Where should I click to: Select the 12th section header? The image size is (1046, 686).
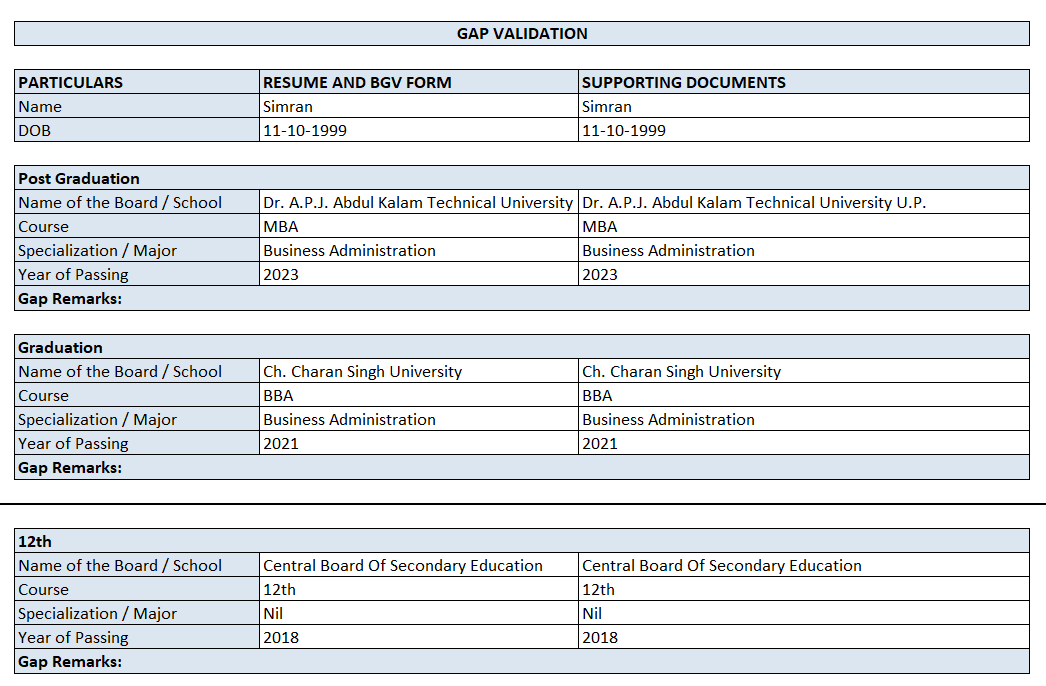point(522,541)
